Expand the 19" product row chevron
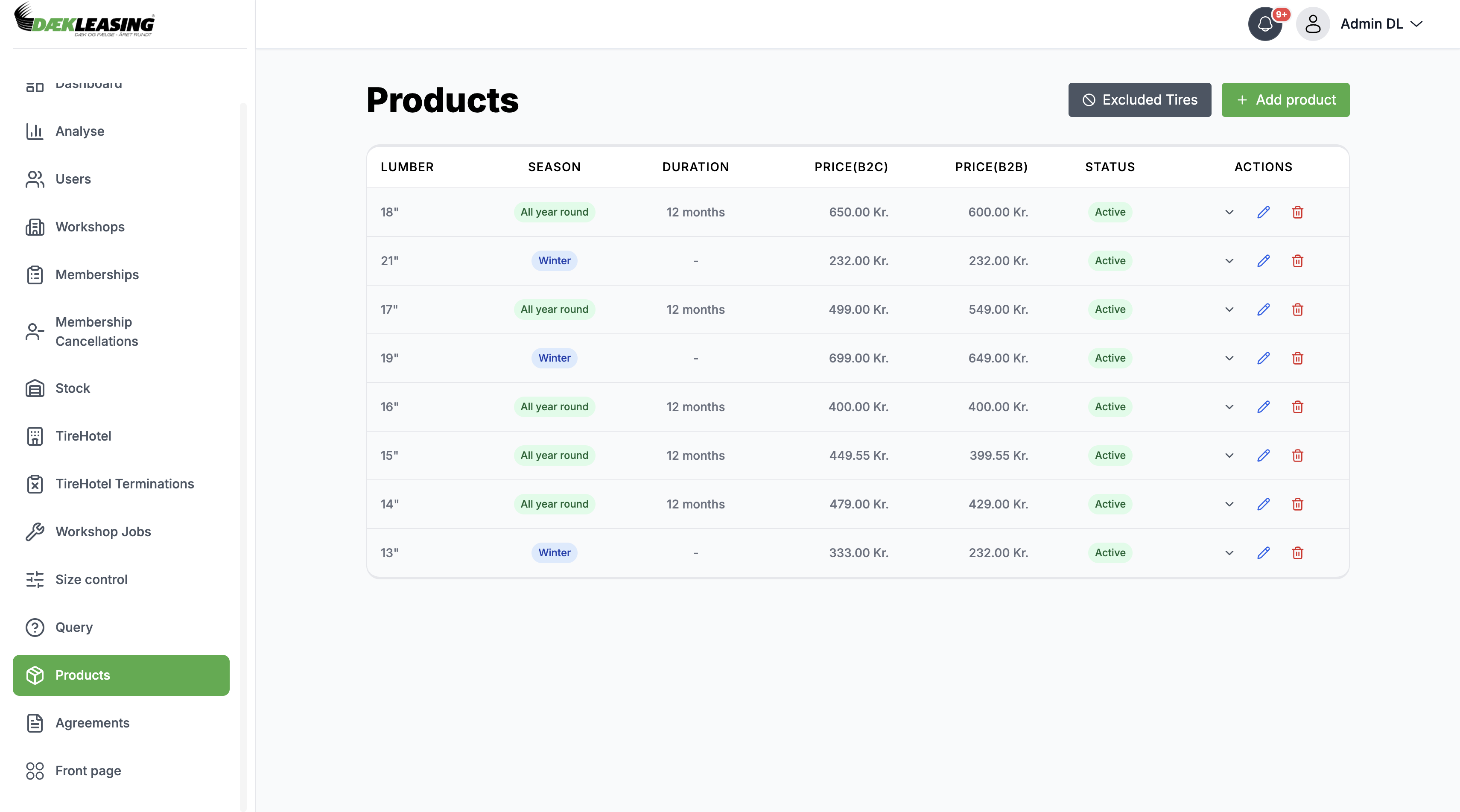The height and width of the screenshot is (812, 1460). pos(1229,358)
